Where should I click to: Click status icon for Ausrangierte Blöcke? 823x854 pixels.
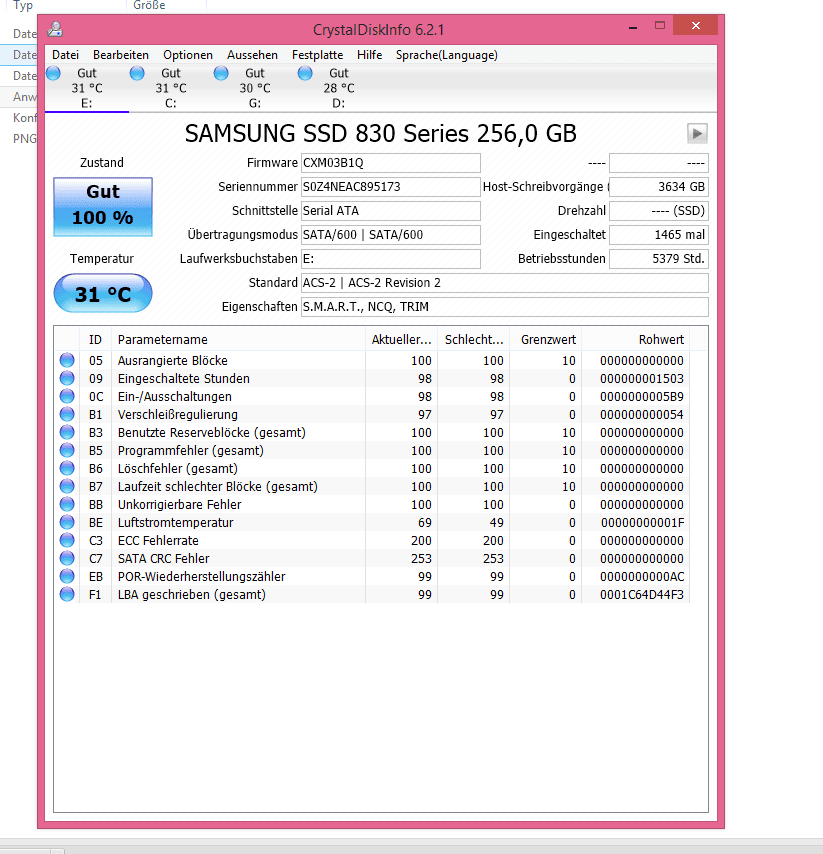(67, 360)
